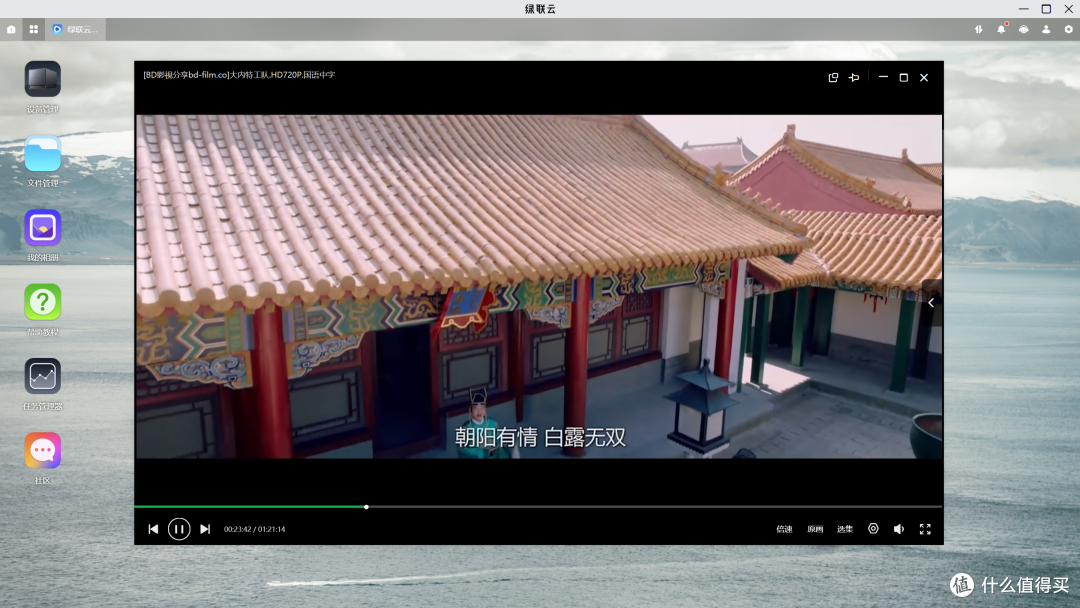Enter fullscreen mode
This screenshot has height=608, width=1080.
point(925,529)
